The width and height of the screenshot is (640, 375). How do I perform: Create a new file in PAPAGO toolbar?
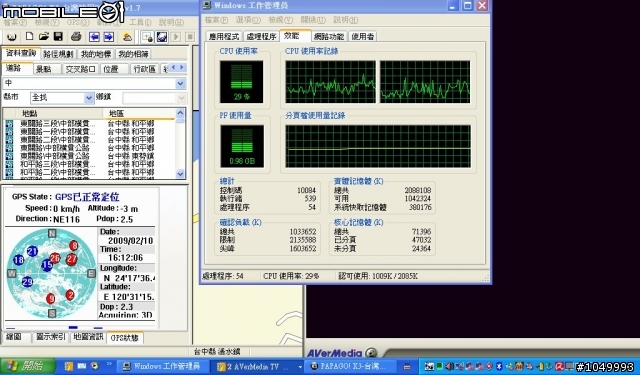(29, 37)
